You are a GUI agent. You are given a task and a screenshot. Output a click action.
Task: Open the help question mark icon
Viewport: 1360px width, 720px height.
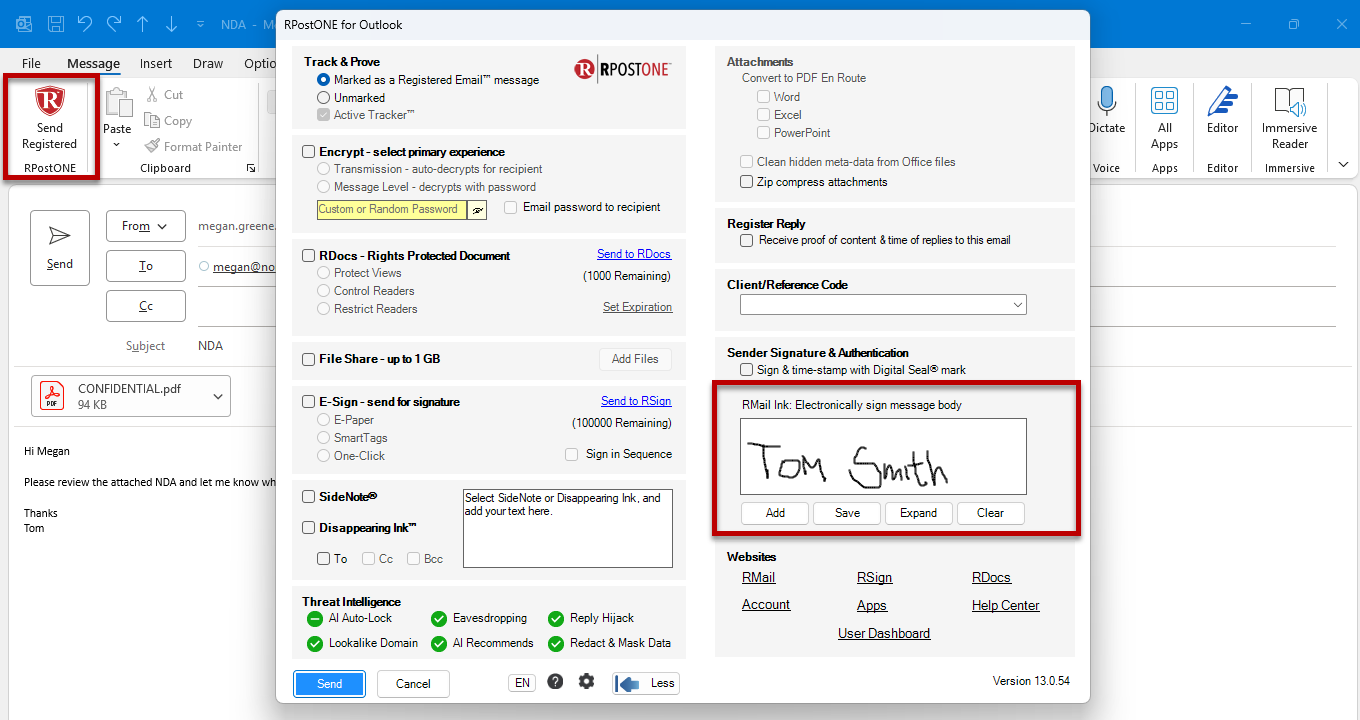(555, 682)
